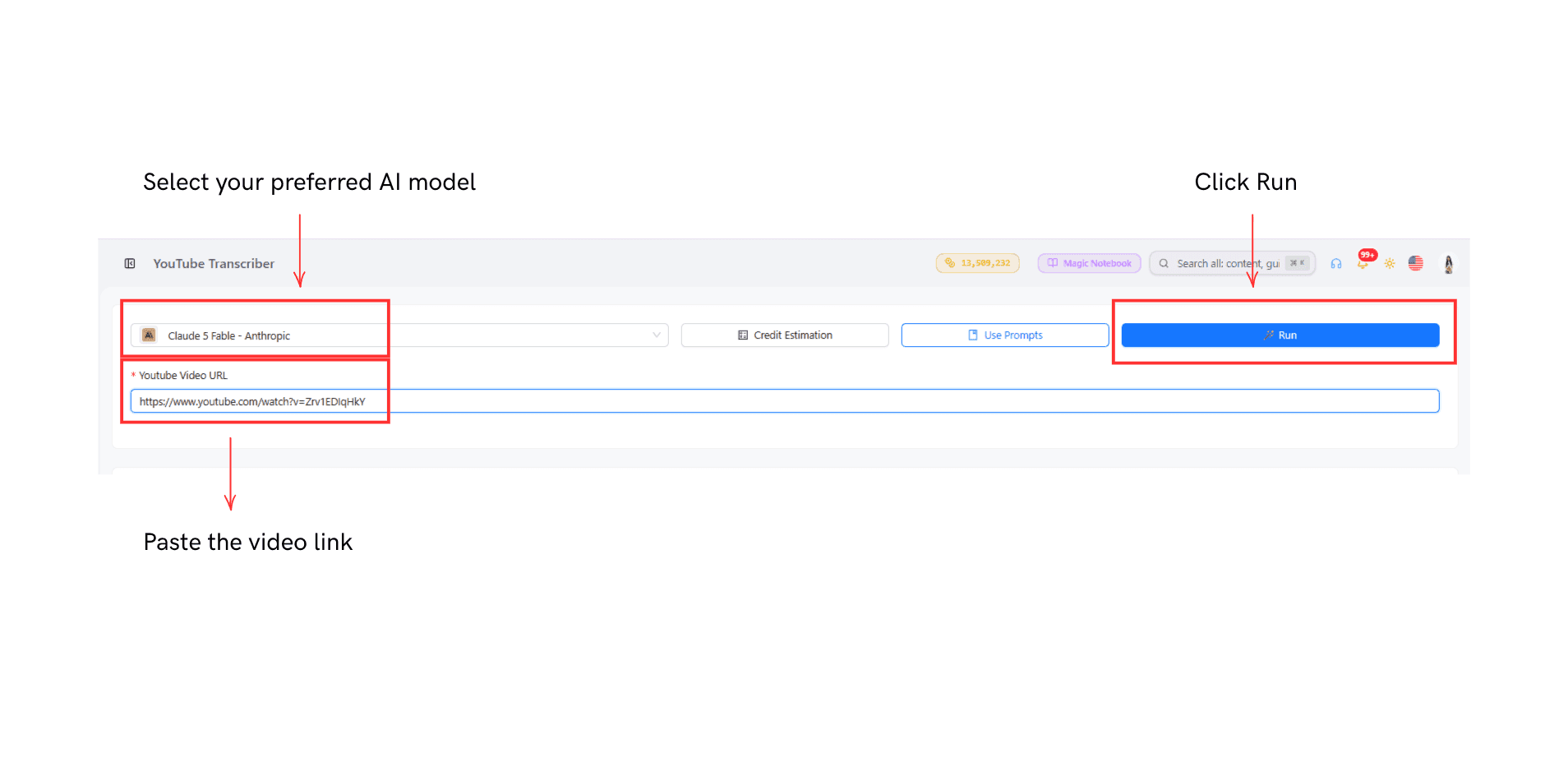Click the Youtube Video URL label

(183, 376)
